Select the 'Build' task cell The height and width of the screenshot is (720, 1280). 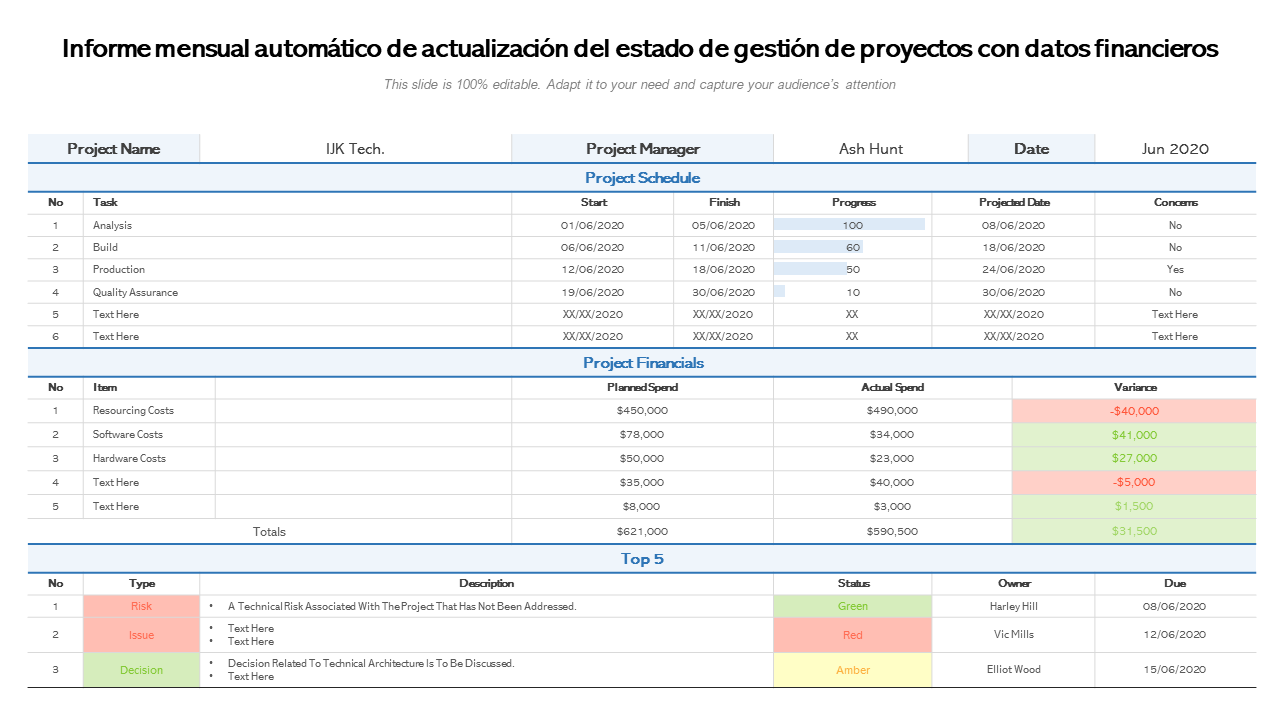point(297,248)
